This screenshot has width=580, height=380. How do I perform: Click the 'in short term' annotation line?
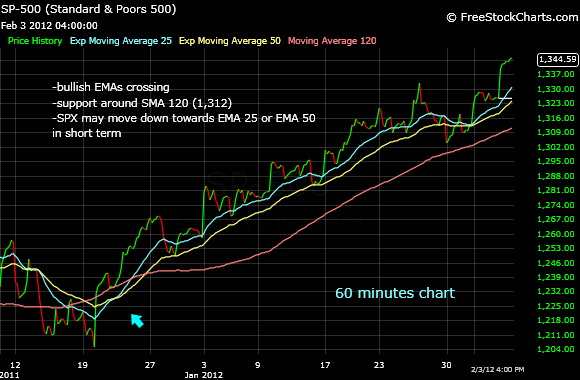point(87,133)
